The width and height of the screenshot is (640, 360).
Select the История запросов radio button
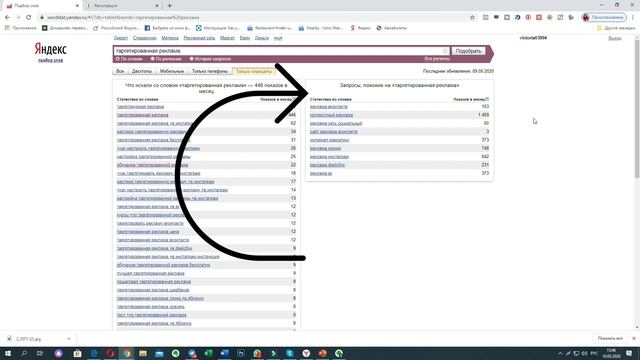191,59
